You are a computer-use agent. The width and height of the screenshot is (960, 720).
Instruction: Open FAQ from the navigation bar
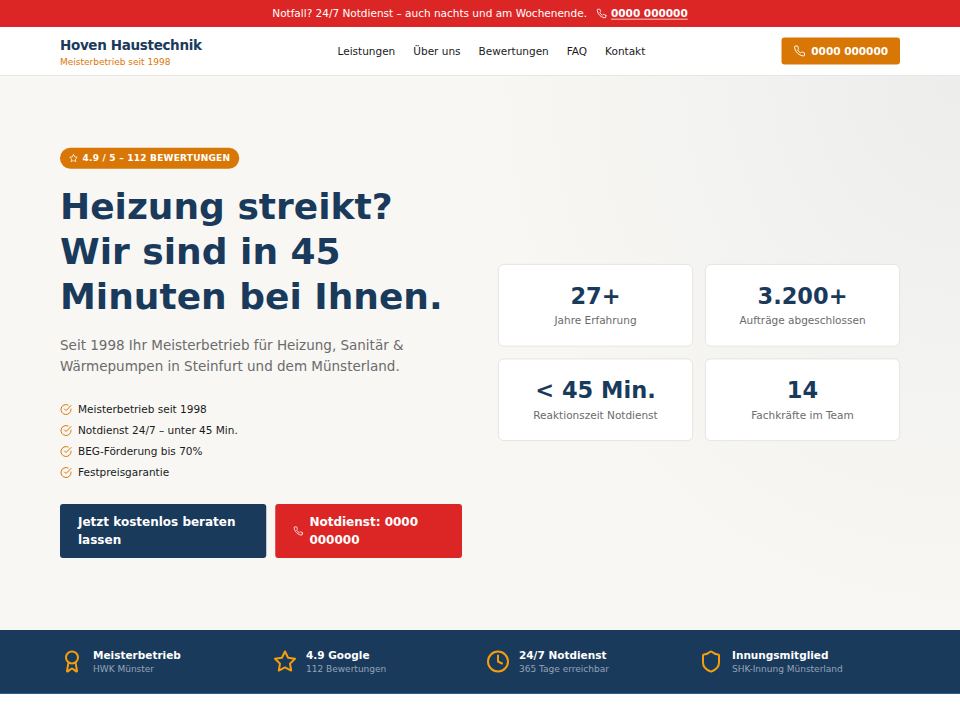[577, 51]
